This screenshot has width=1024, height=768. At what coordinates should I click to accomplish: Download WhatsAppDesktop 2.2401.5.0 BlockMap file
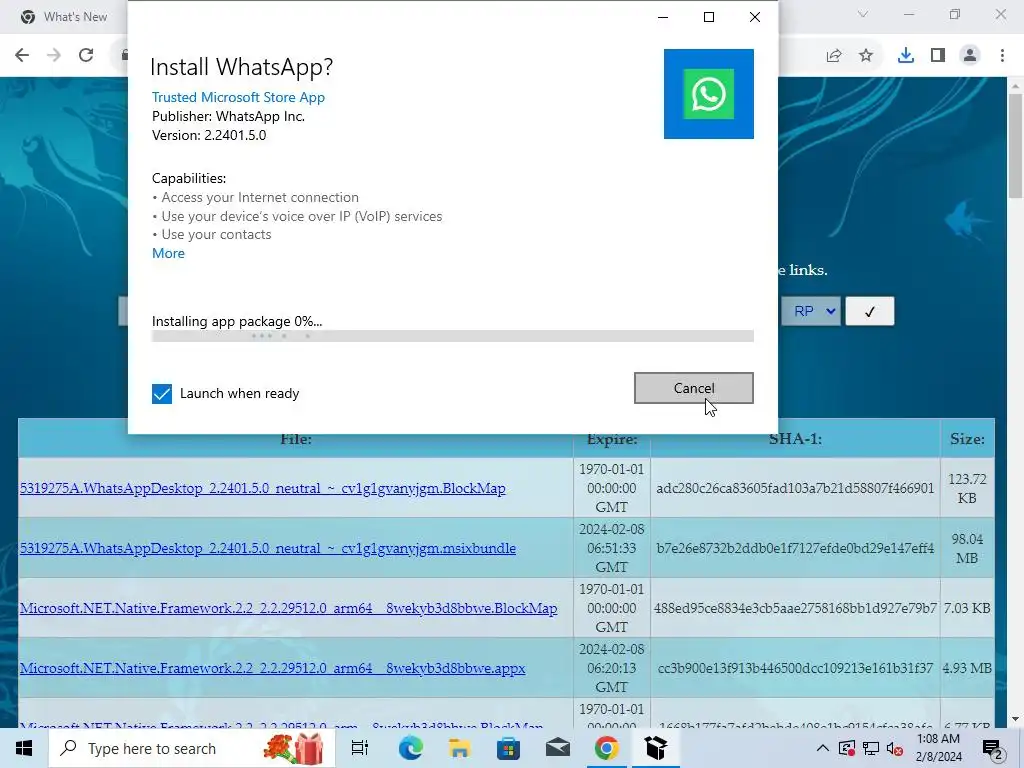click(263, 488)
